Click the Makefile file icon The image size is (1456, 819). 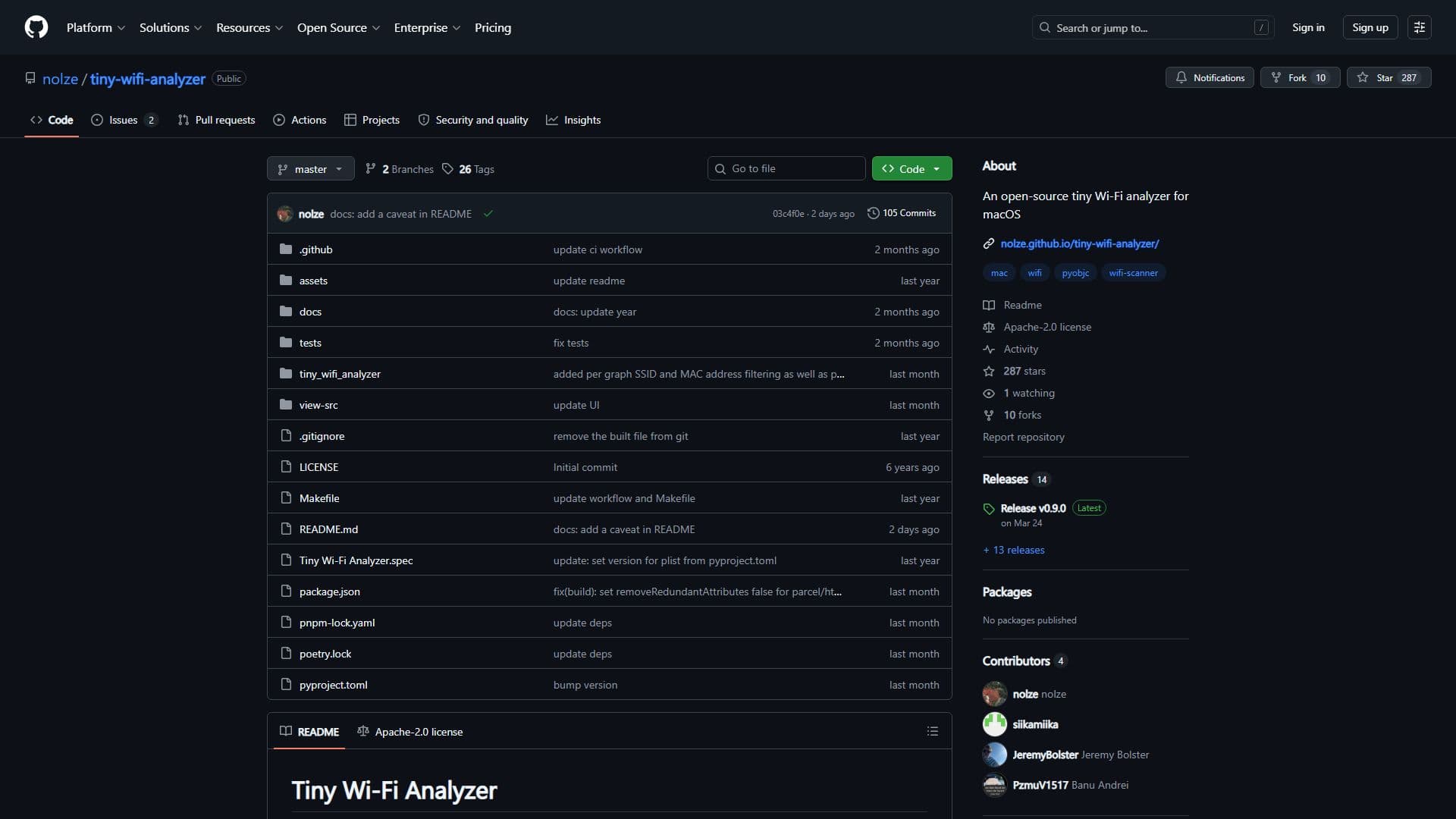point(286,498)
